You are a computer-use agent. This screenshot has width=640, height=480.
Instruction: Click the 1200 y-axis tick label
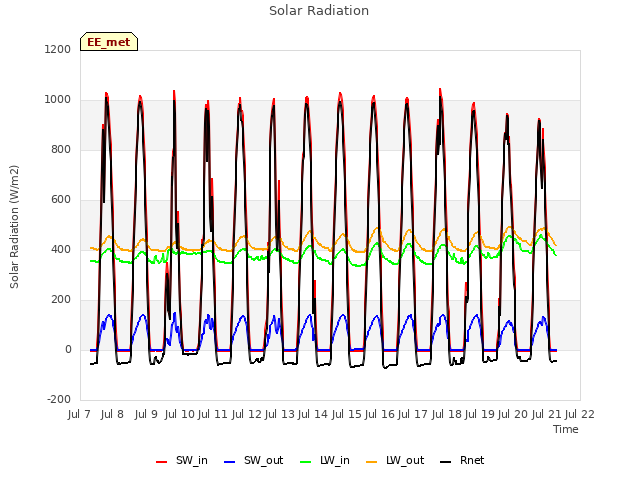[x=58, y=49]
